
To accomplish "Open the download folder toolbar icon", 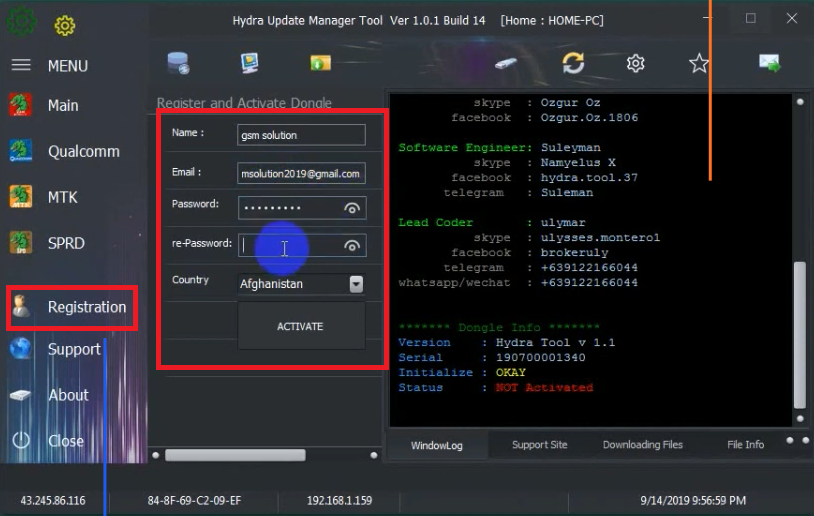I will click(x=320, y=63).
